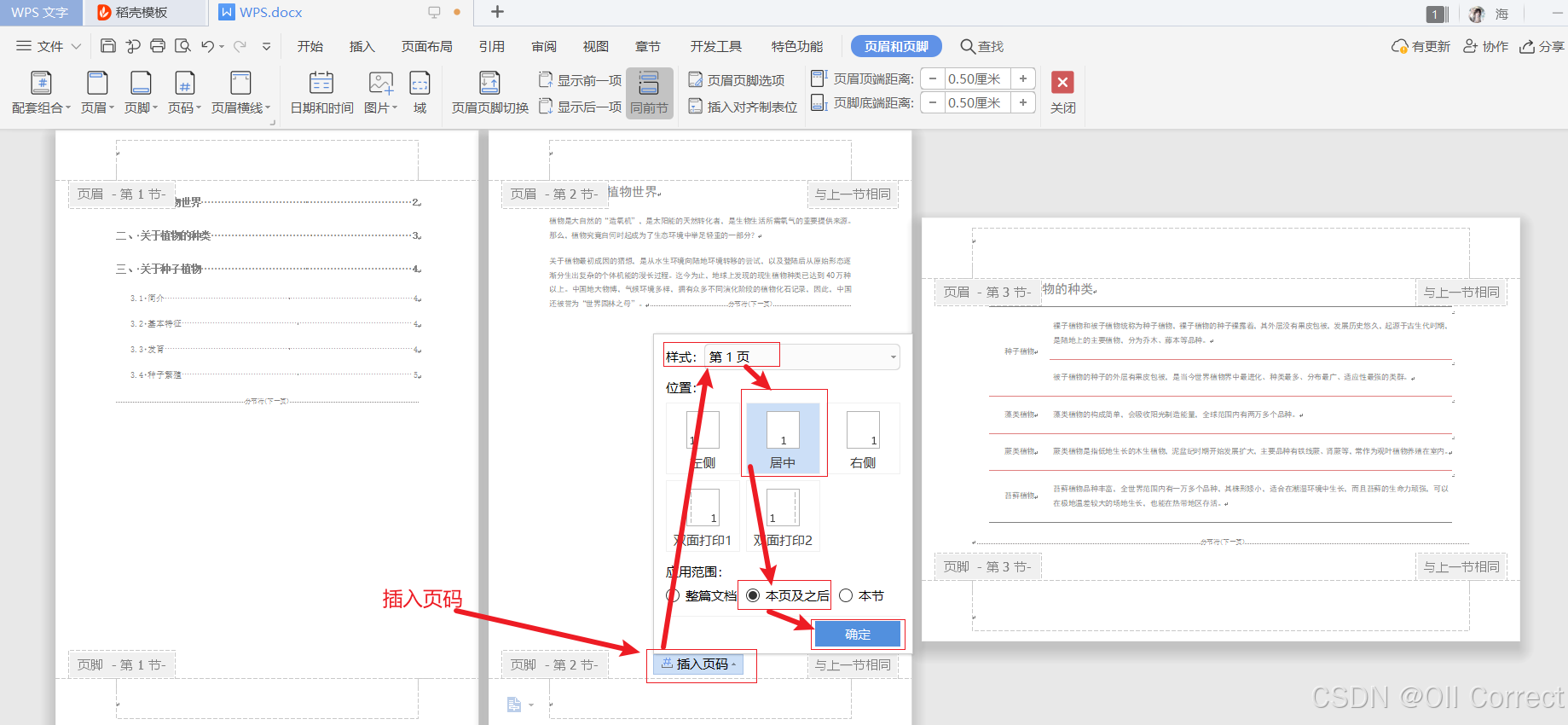Choose 双面打印1 position option

(x=703, y=516)
